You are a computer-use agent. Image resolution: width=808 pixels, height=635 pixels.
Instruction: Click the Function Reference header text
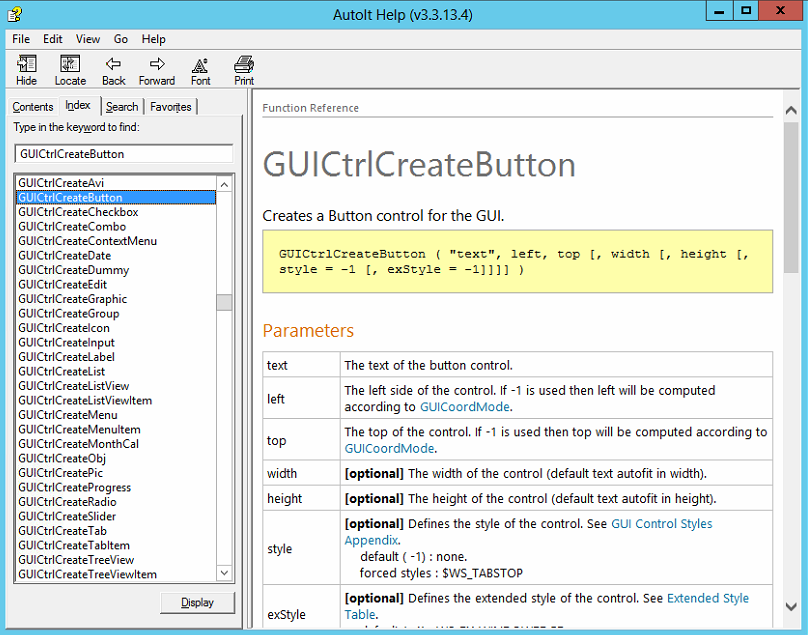tap(310, 108)
